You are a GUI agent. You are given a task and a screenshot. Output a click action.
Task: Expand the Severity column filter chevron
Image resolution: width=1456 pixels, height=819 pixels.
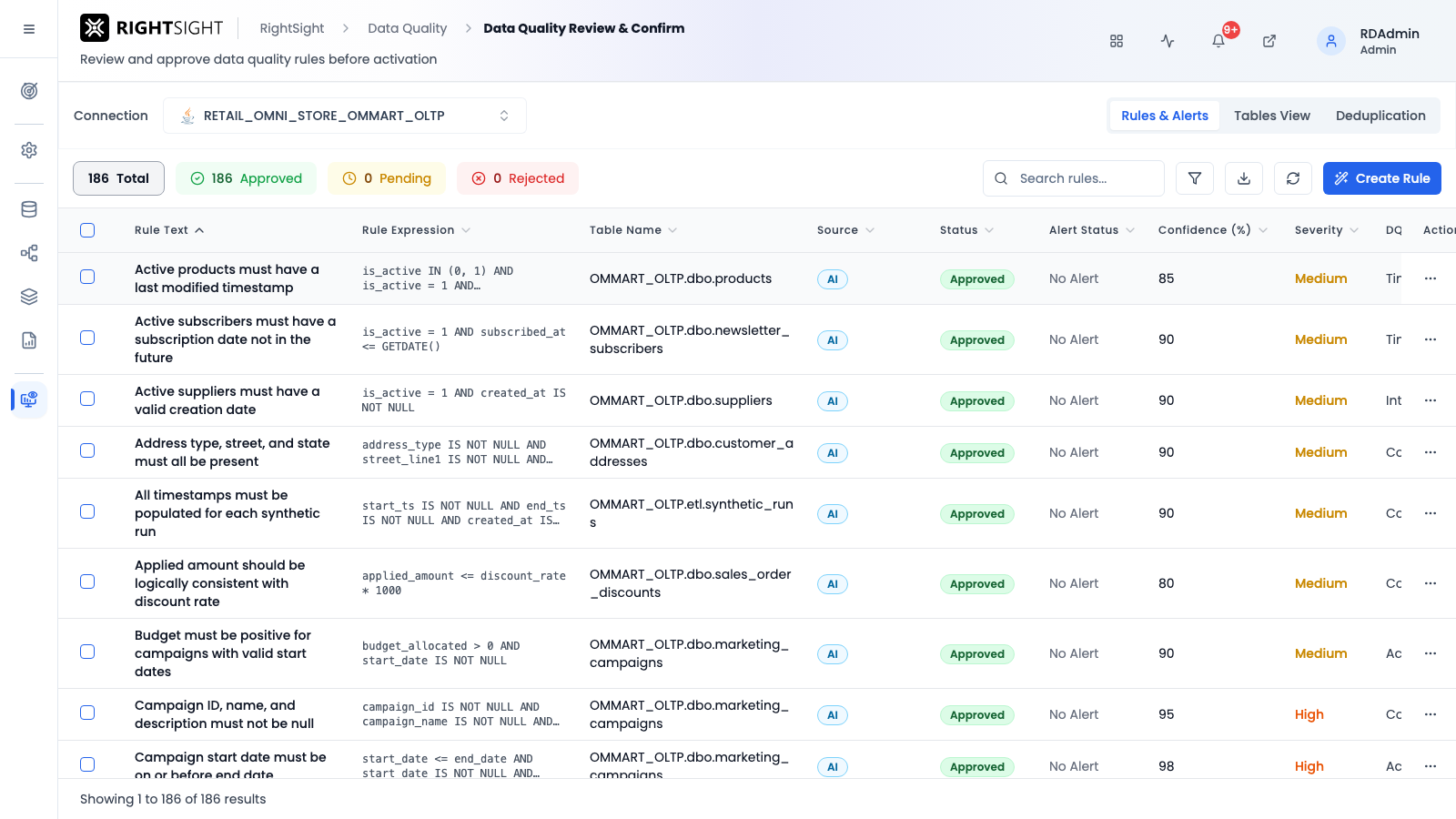tap(1354, 230)
